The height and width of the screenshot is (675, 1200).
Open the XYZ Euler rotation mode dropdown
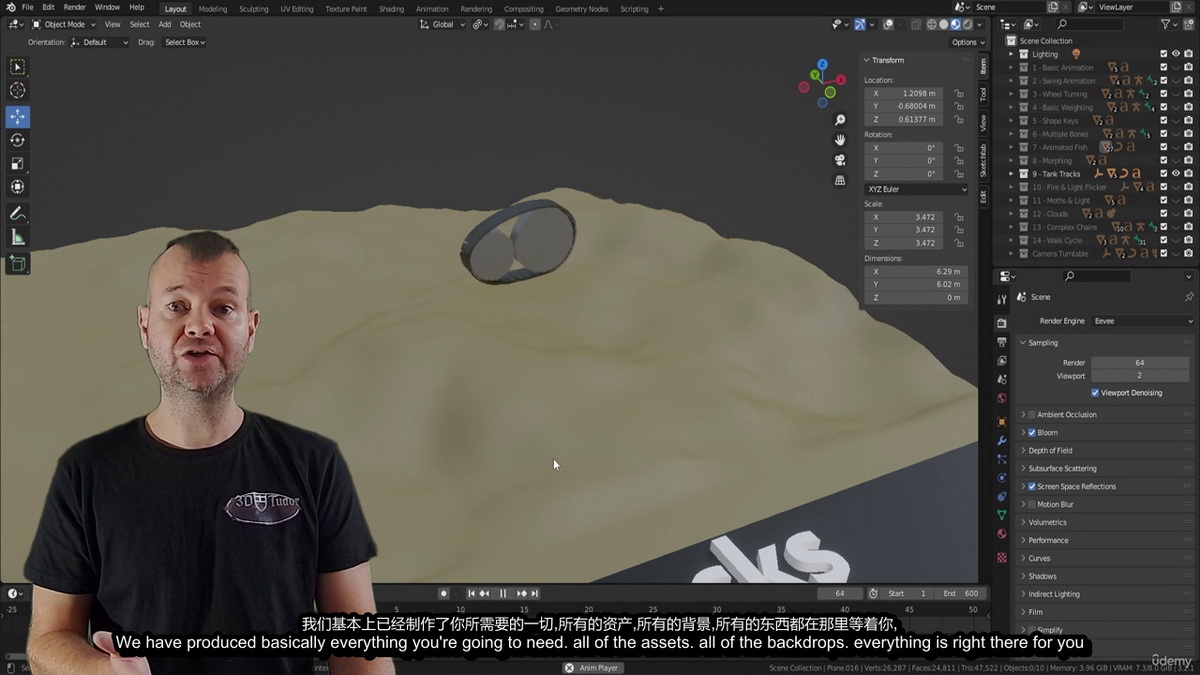pyautogui.click(x=916, y=189)
